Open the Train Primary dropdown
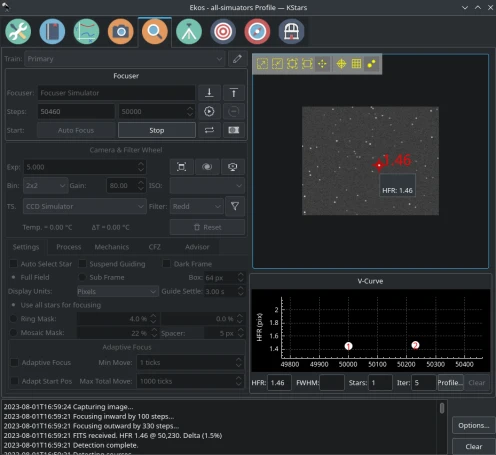Image resolution: width=496 pixels, height=455 pixels. [125, 59]
